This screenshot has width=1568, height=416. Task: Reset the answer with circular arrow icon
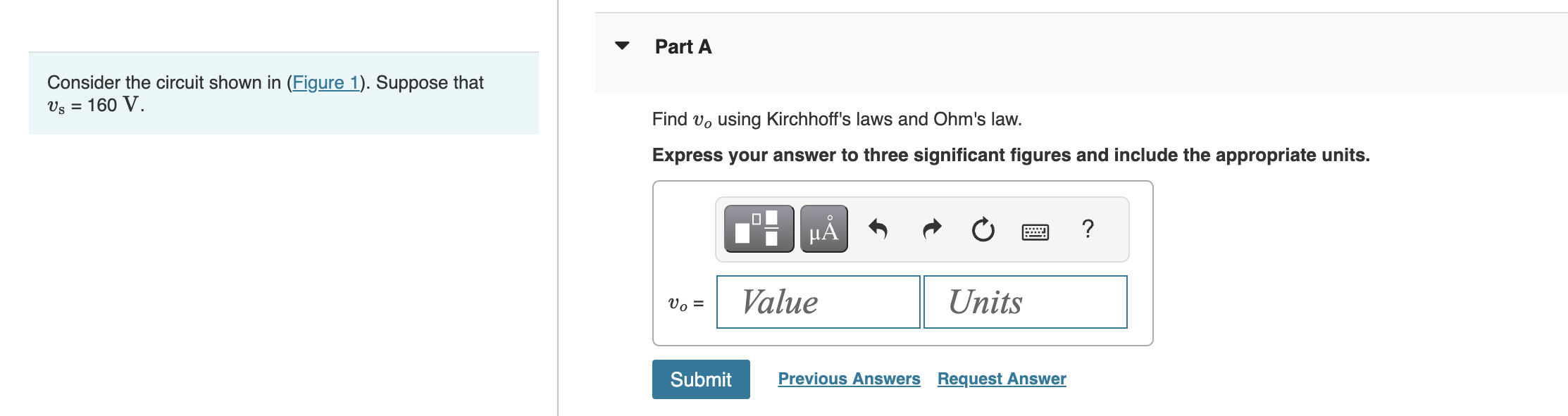[x=983, y=229]
